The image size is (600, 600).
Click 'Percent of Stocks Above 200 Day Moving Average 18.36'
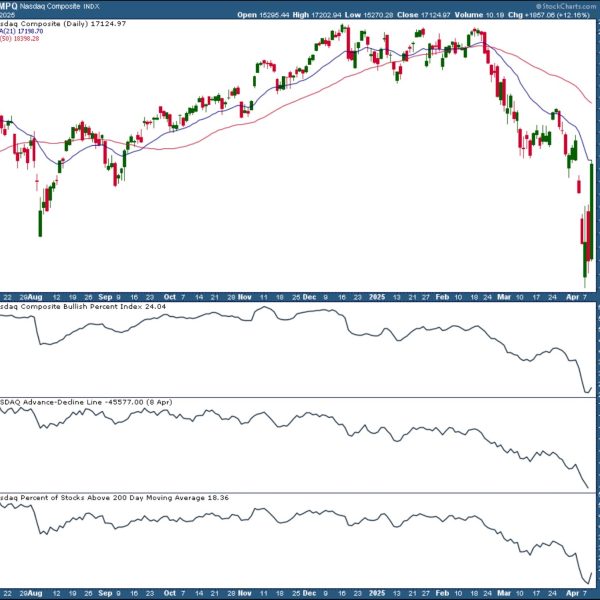[124, 498]
